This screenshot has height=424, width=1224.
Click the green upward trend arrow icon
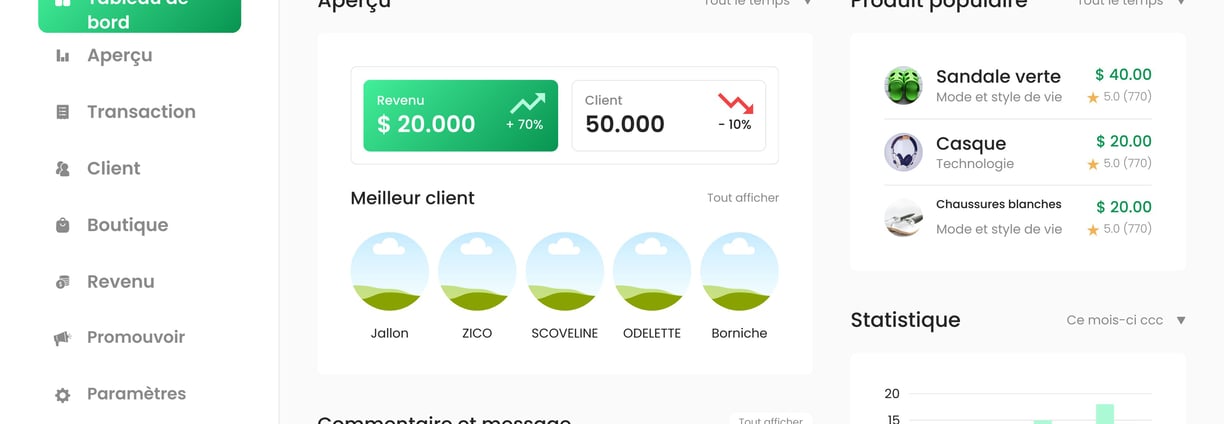click(527, 103)
